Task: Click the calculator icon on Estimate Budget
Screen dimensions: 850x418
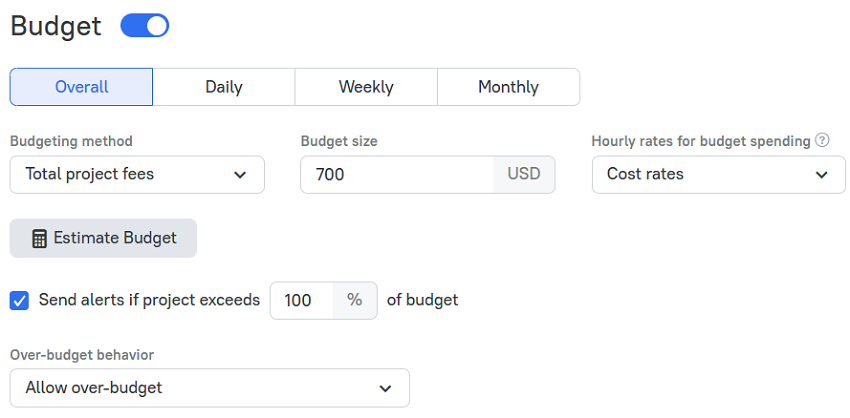Action: tap(39, 239)
